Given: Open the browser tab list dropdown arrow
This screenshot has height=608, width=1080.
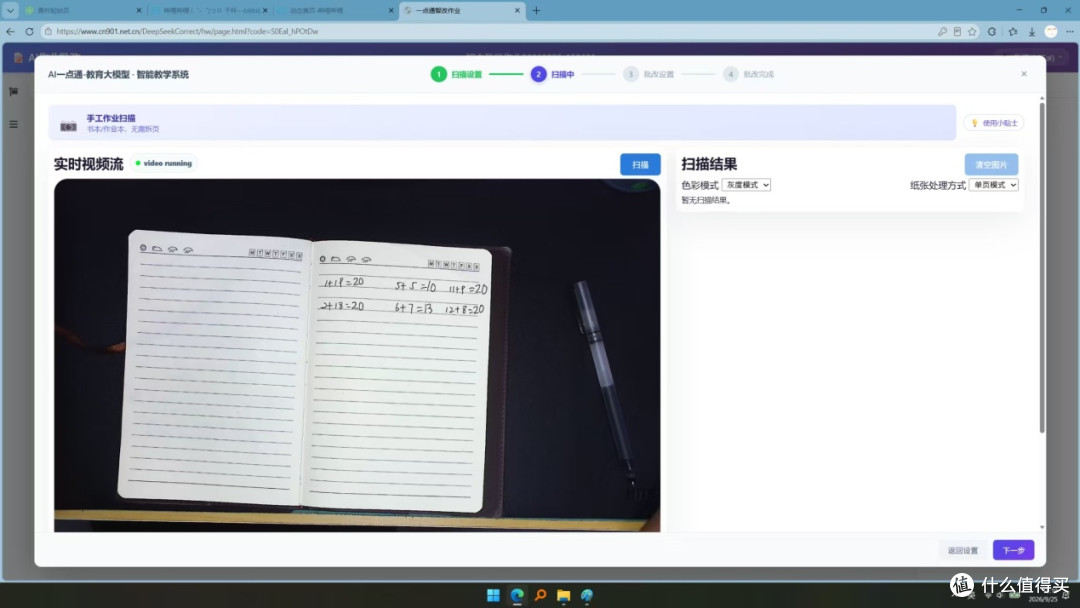Looking at the screenshot, I should pos(10,10).
